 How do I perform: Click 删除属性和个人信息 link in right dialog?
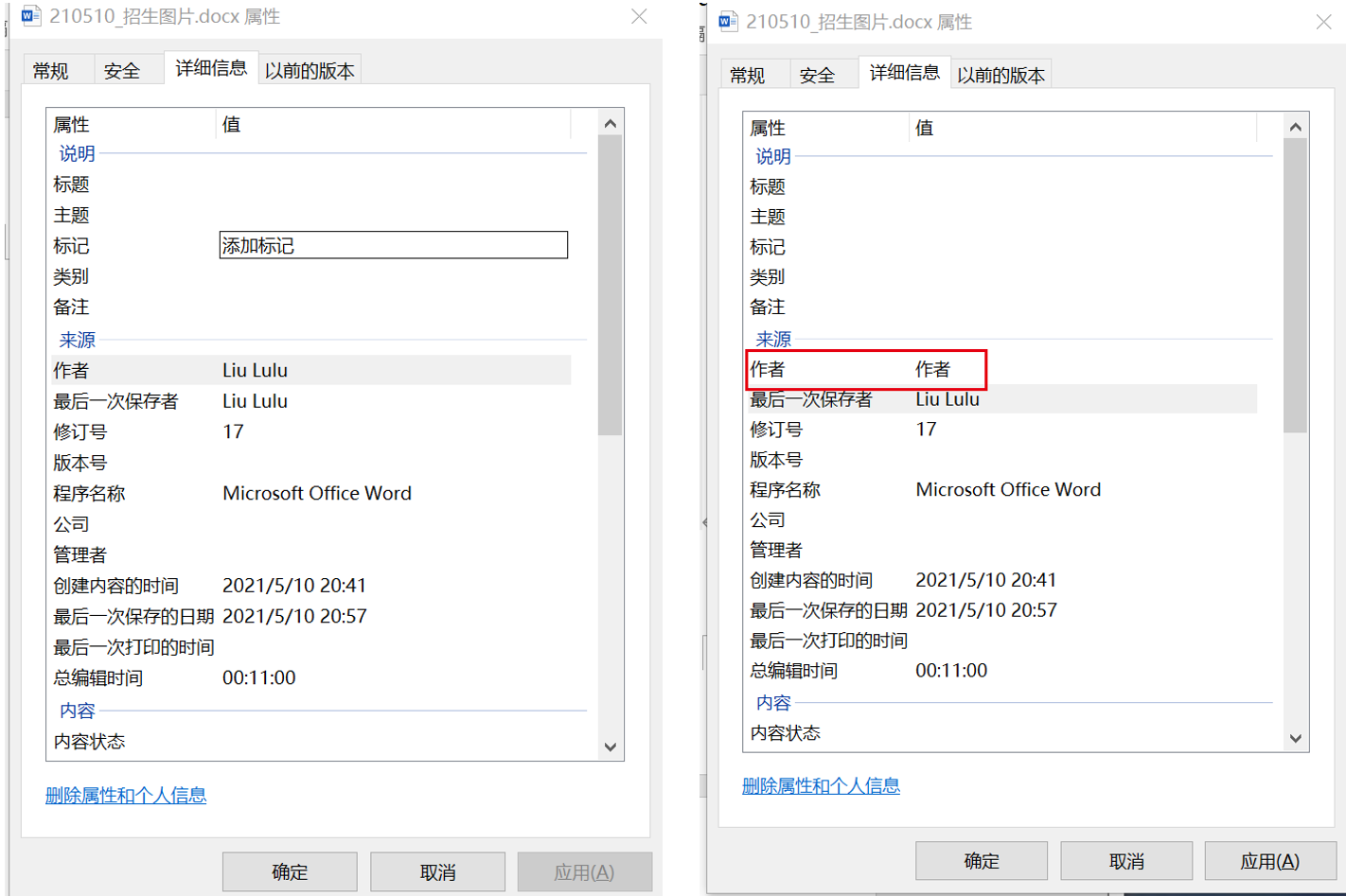coord(821,786)
